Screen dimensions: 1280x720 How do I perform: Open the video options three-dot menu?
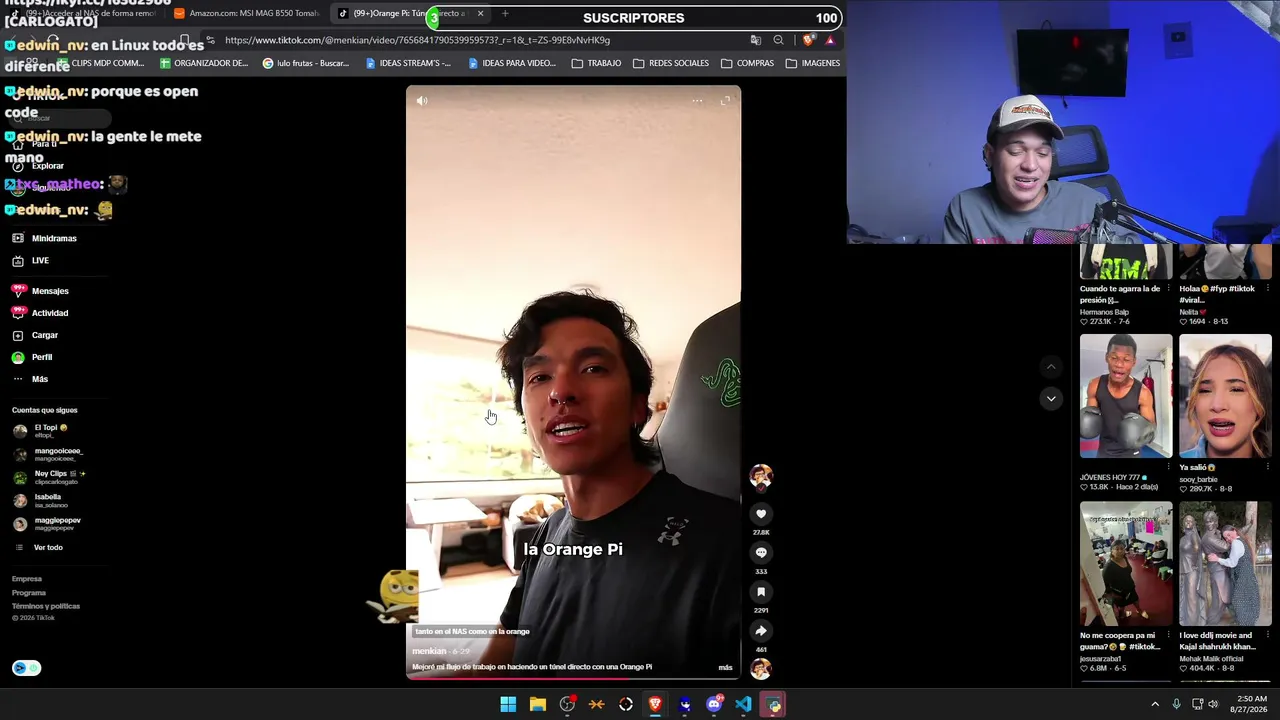697,100
